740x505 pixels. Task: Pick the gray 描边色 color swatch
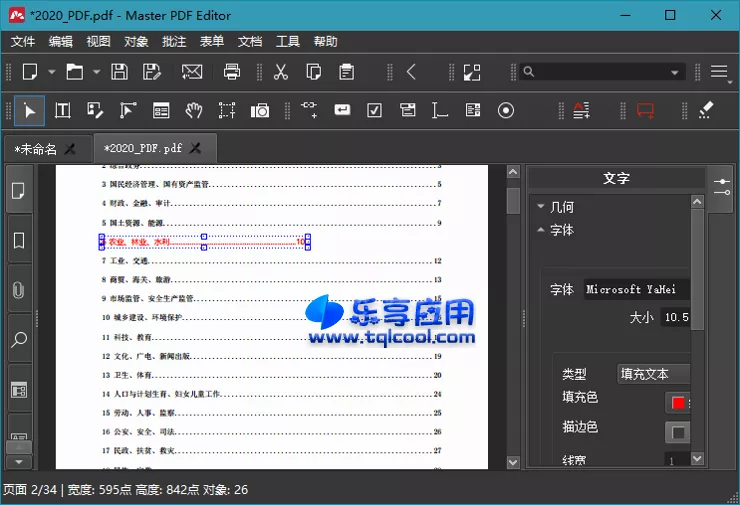click(x=678, y=432)
